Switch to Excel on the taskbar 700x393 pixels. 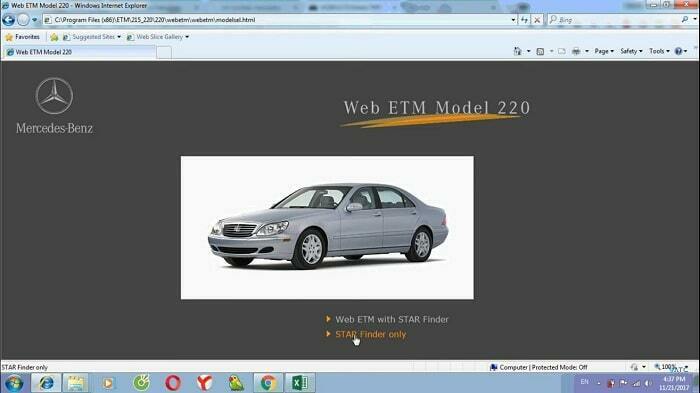coord(300,383)
